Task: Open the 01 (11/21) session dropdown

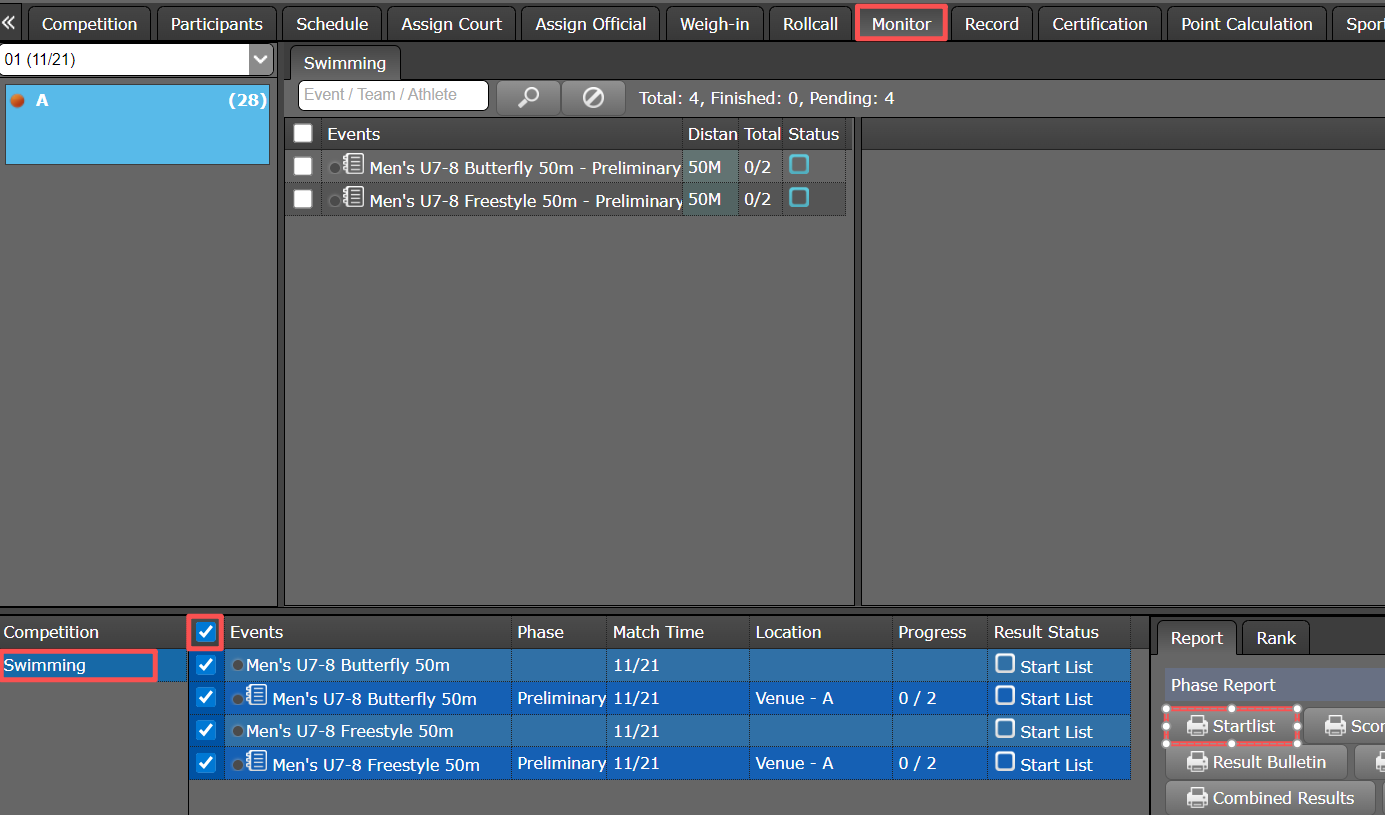Action: [260, 59]
